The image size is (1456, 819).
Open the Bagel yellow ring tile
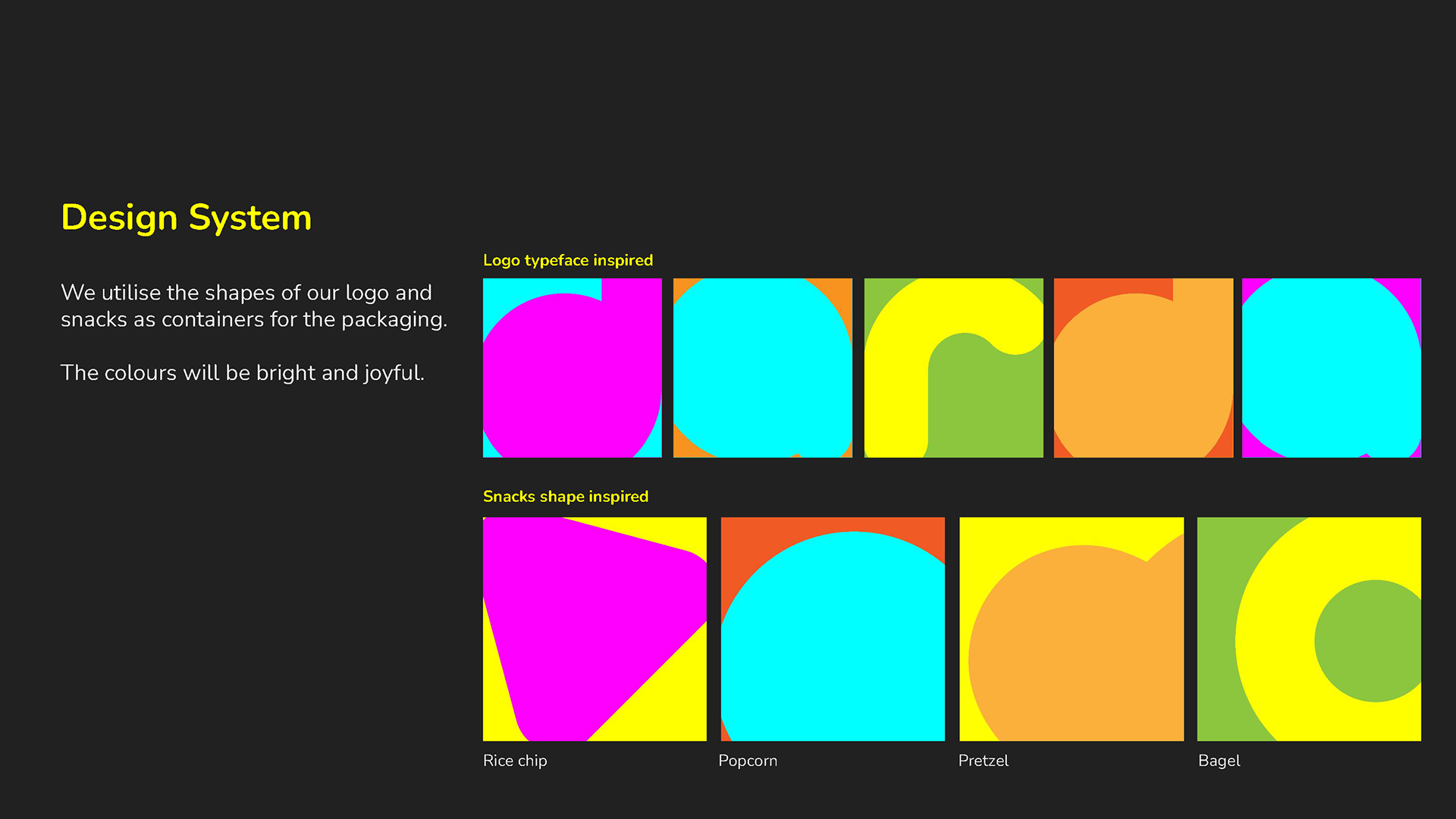(x=1309, y=629)
